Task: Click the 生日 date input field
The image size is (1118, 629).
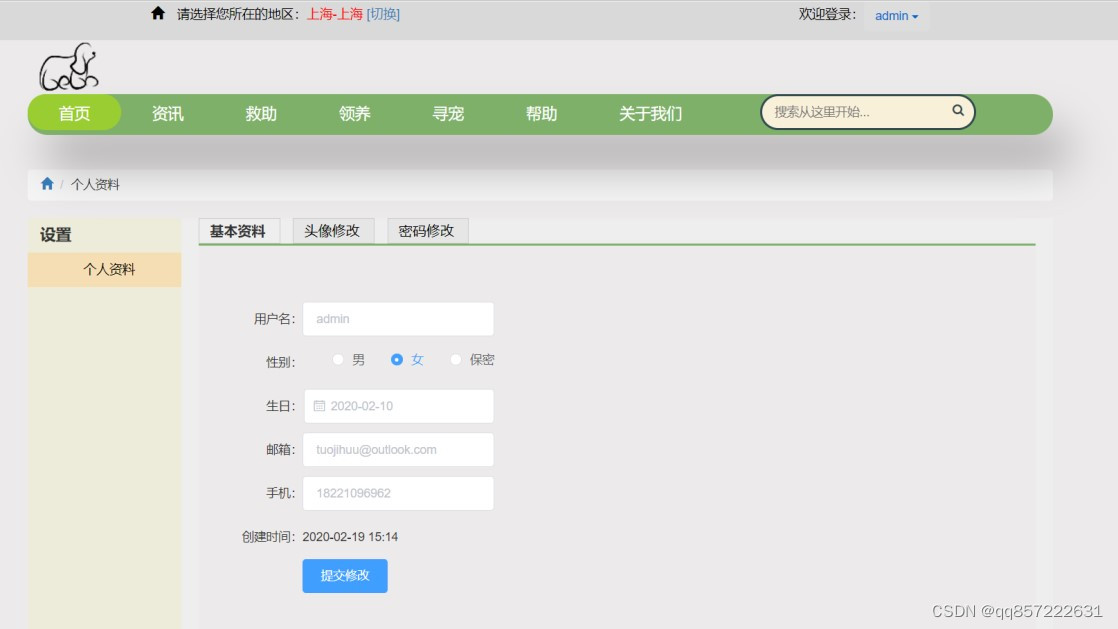Action: pyautogui.click(x=398, y=406)
